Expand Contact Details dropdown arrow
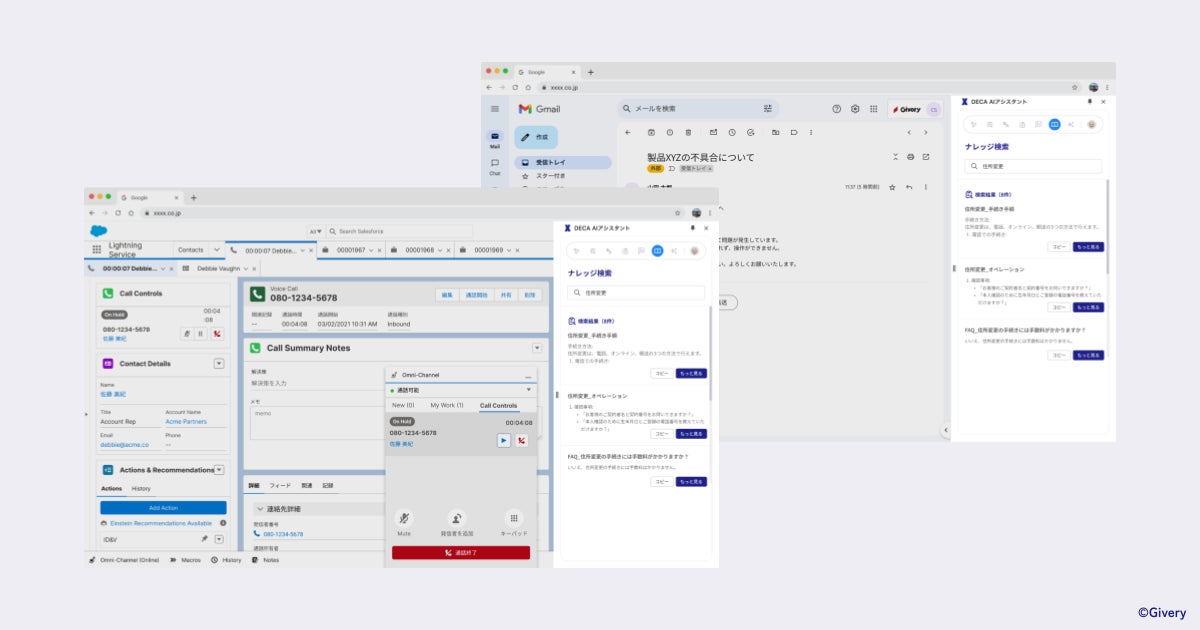Image resolution: width=1200 pixels, height=630 pixels. (x=219, y=363)
